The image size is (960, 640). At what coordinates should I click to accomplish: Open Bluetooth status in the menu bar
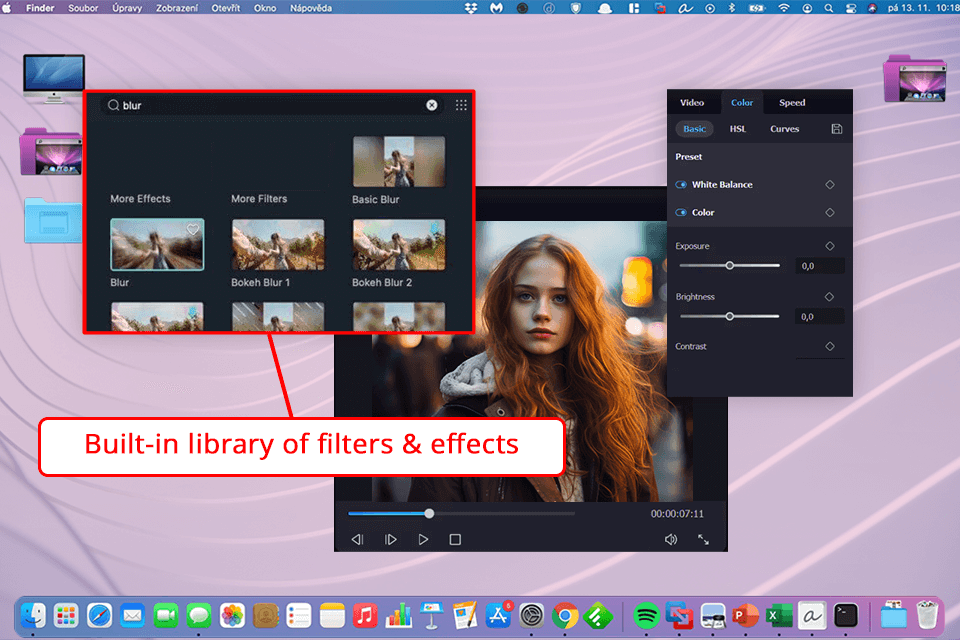[x=731, y=8]
